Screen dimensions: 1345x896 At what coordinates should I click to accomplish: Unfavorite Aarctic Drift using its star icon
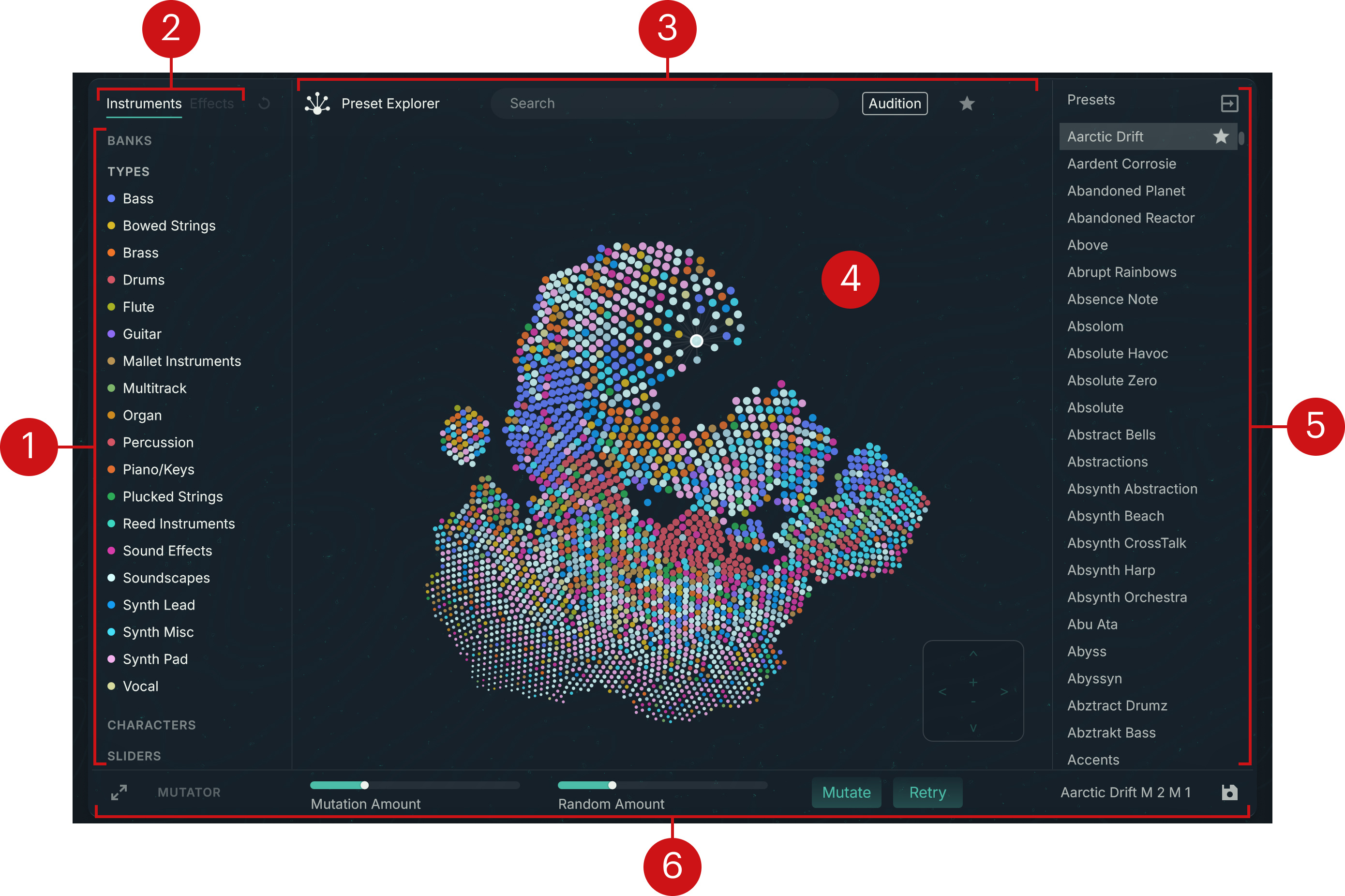(x=1221, y=136)
